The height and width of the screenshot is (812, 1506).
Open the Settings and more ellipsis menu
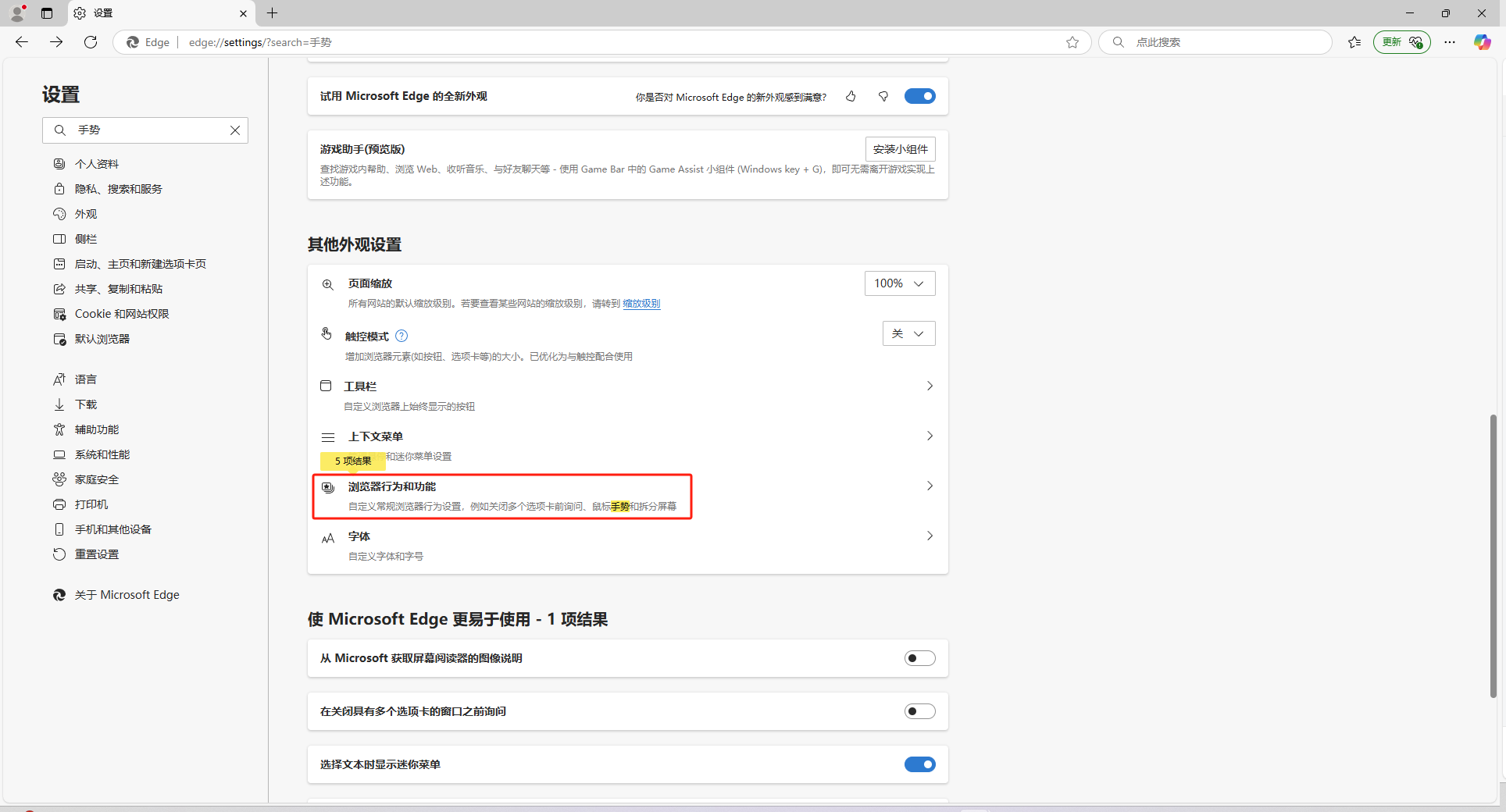point(1450,42)
